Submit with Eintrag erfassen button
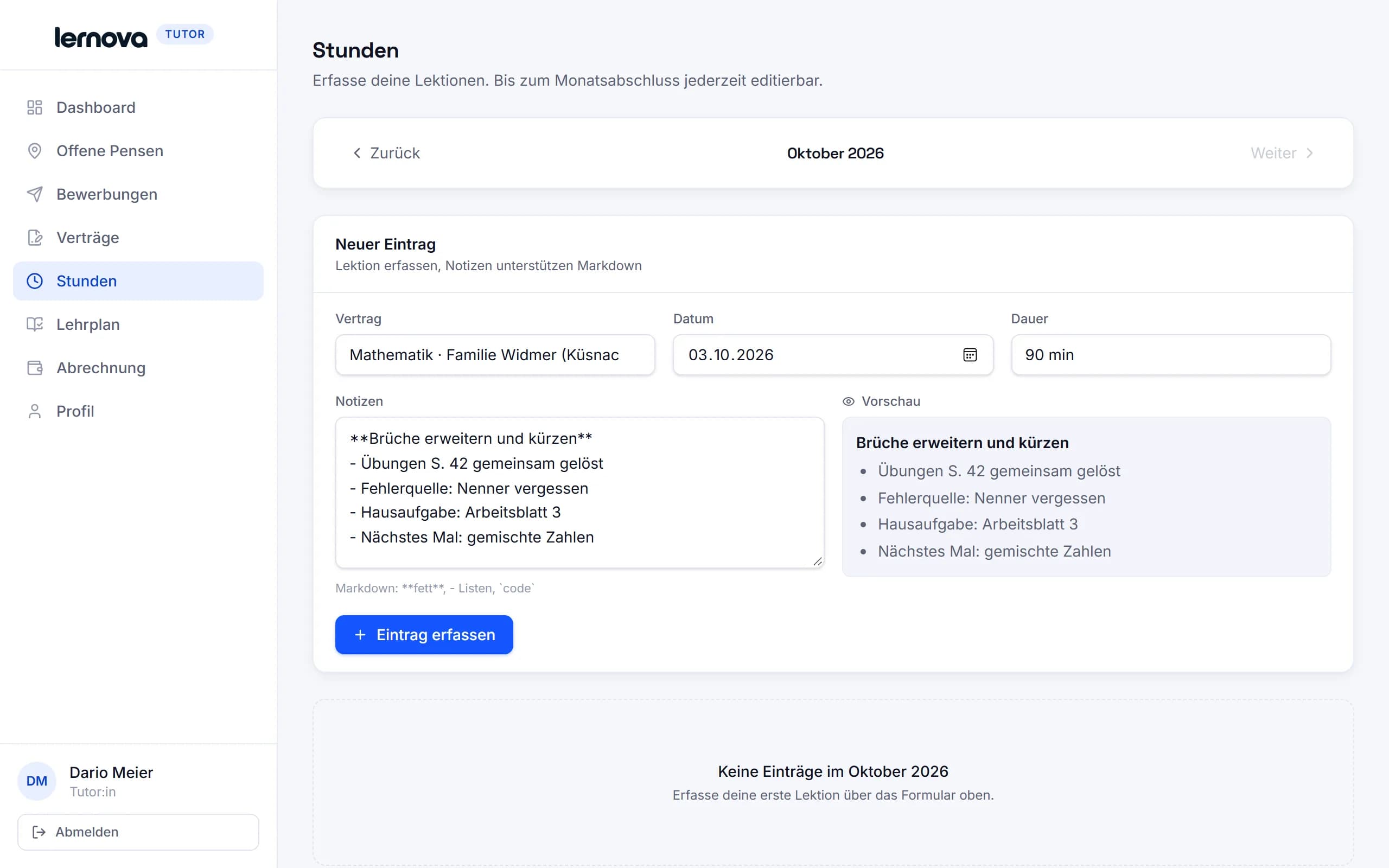The image size is (1389, 868). tap(424, 634)
